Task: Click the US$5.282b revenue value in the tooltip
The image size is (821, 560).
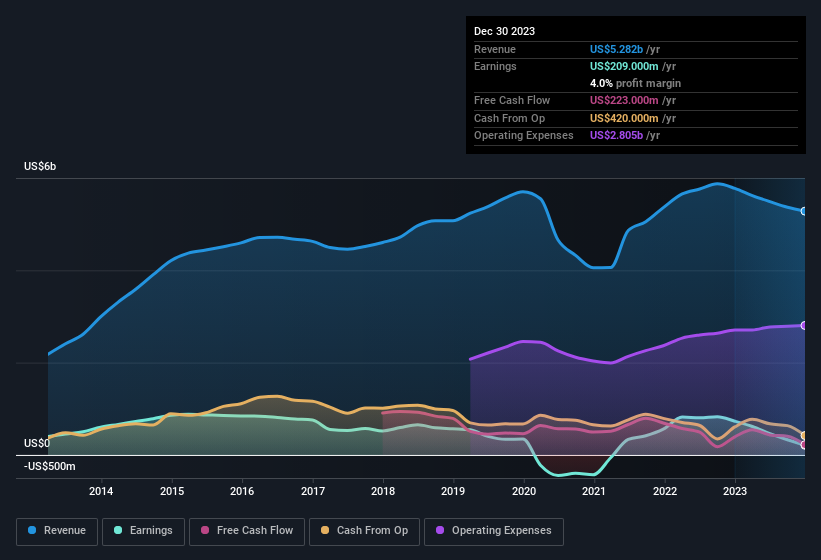Action: coord(618,49)
